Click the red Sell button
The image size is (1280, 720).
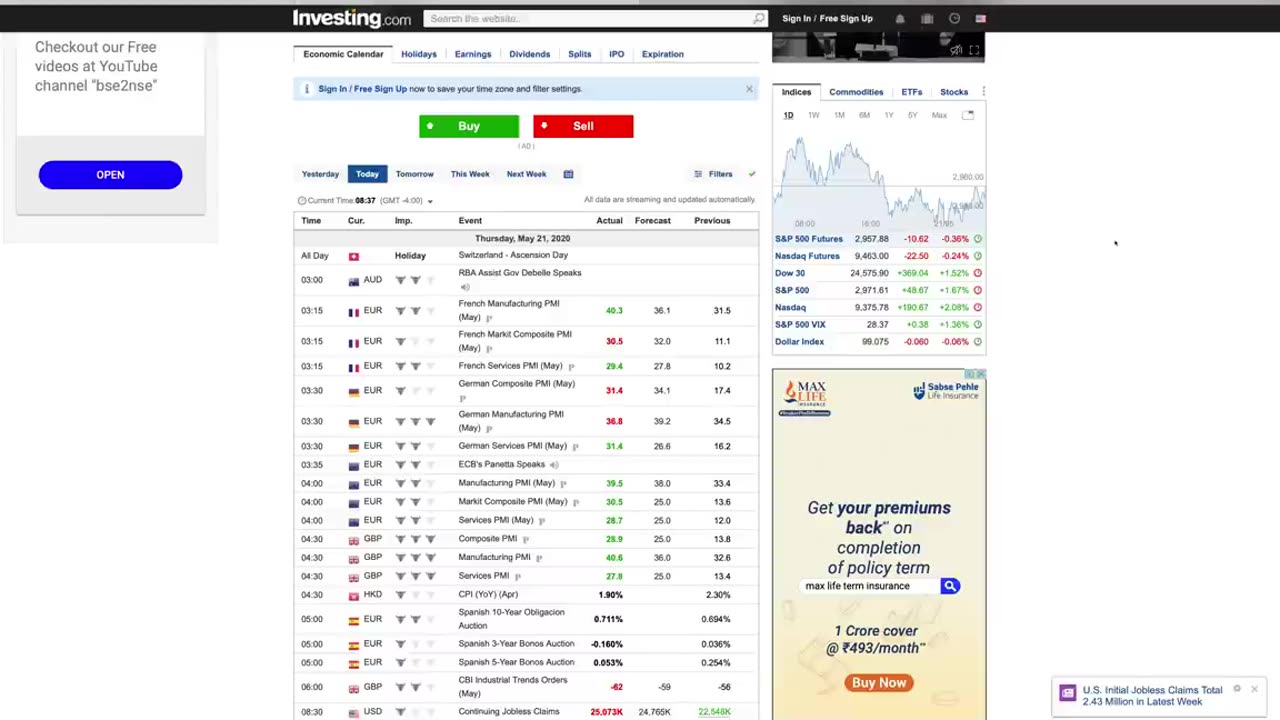[x=583, y=126]
